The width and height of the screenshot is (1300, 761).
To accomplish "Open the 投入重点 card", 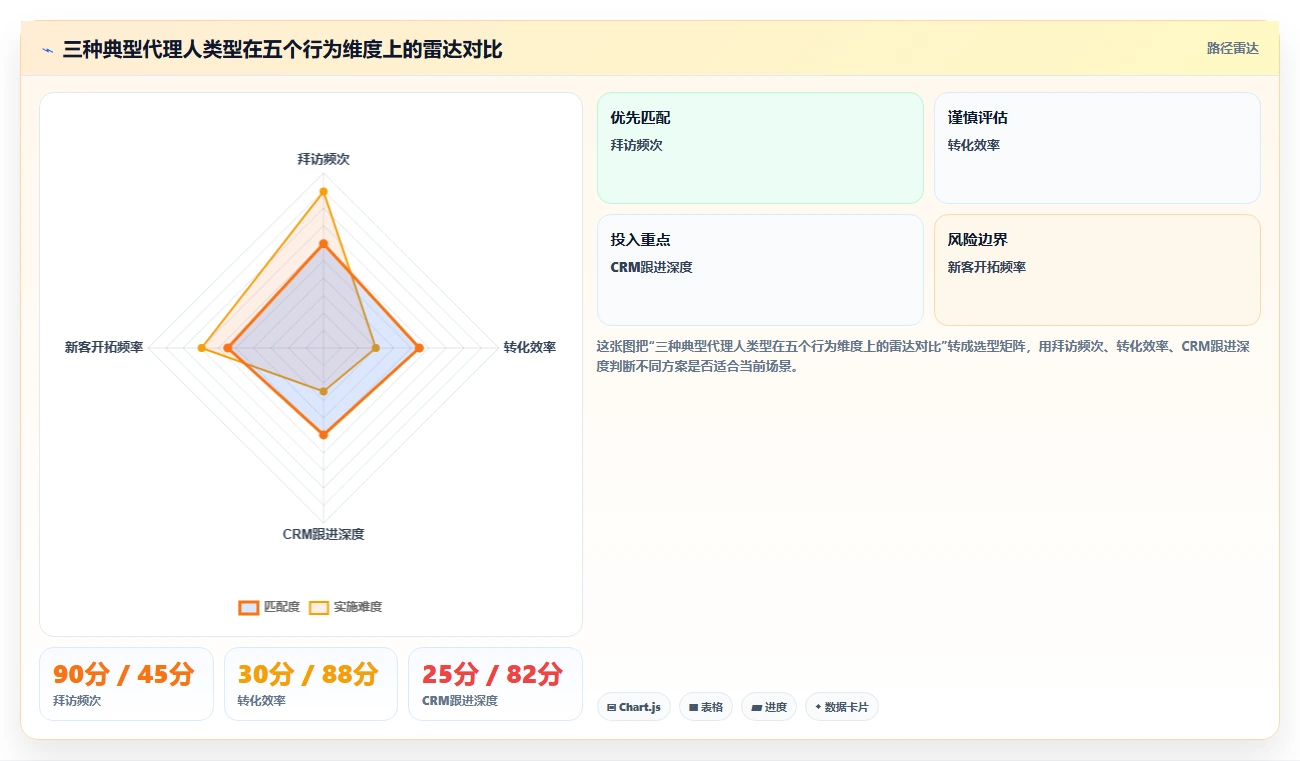I will [x=760, y=270].
